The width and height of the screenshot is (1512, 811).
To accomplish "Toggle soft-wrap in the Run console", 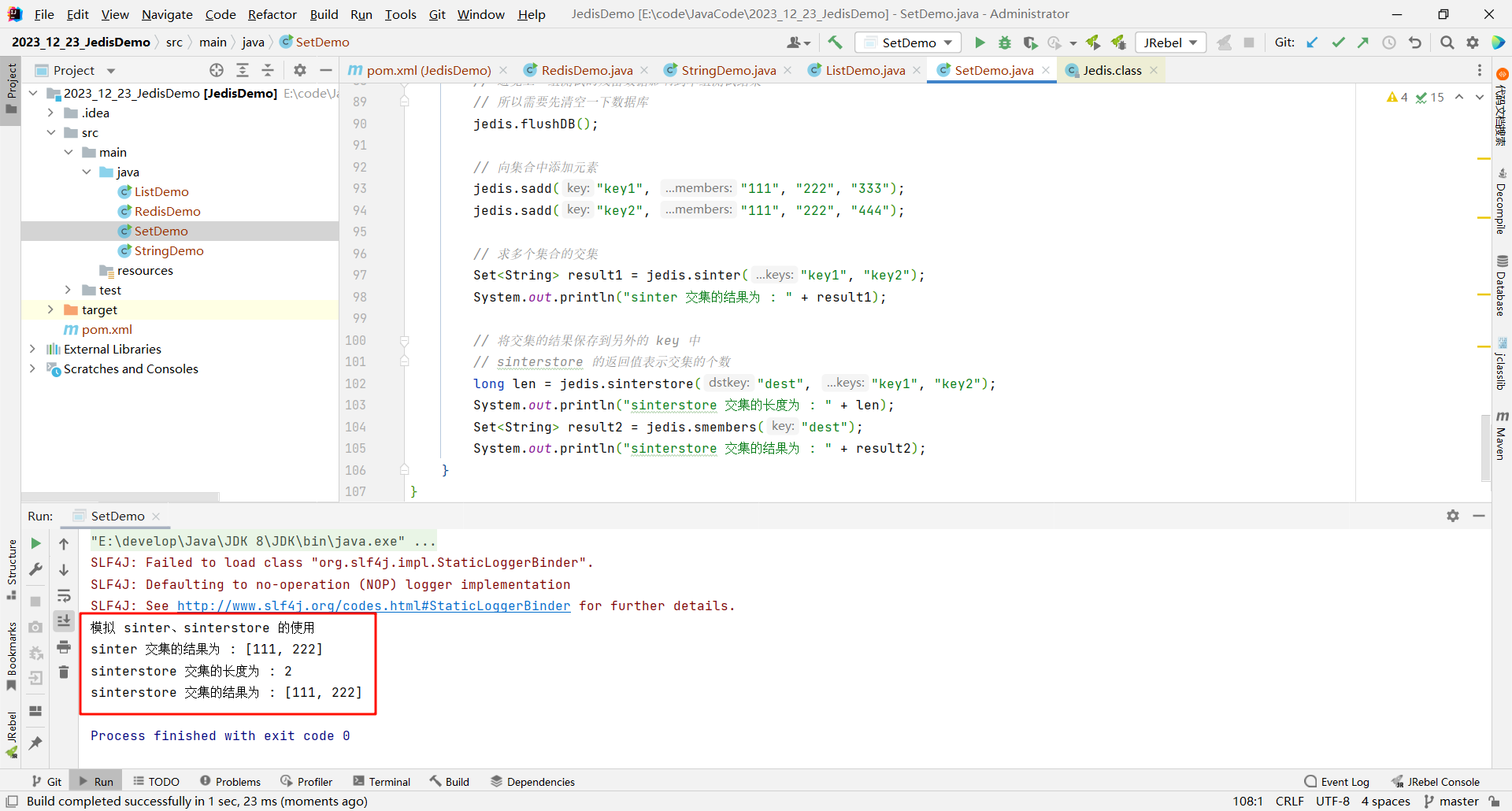I will coord(64,596).
